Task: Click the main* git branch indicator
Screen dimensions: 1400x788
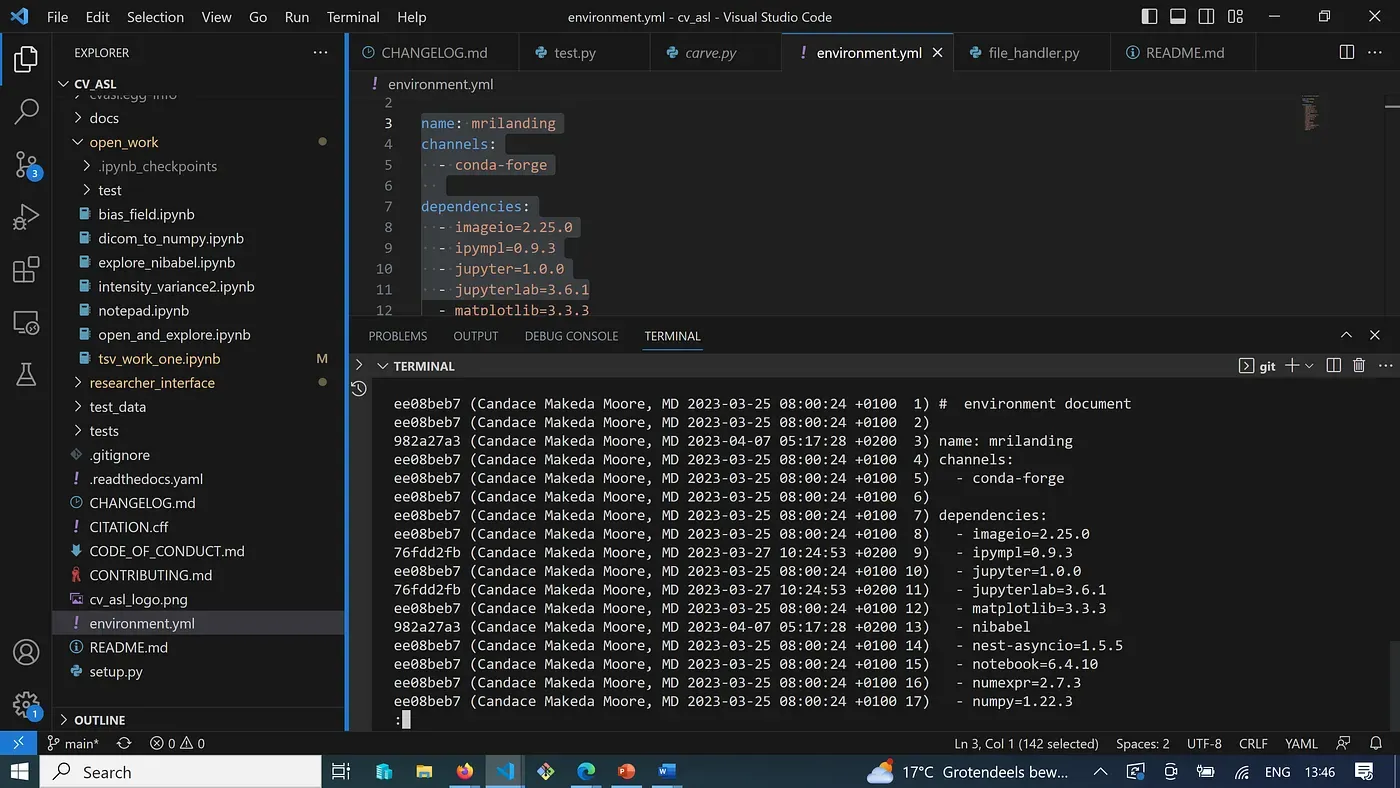Action: coord(73,743)
